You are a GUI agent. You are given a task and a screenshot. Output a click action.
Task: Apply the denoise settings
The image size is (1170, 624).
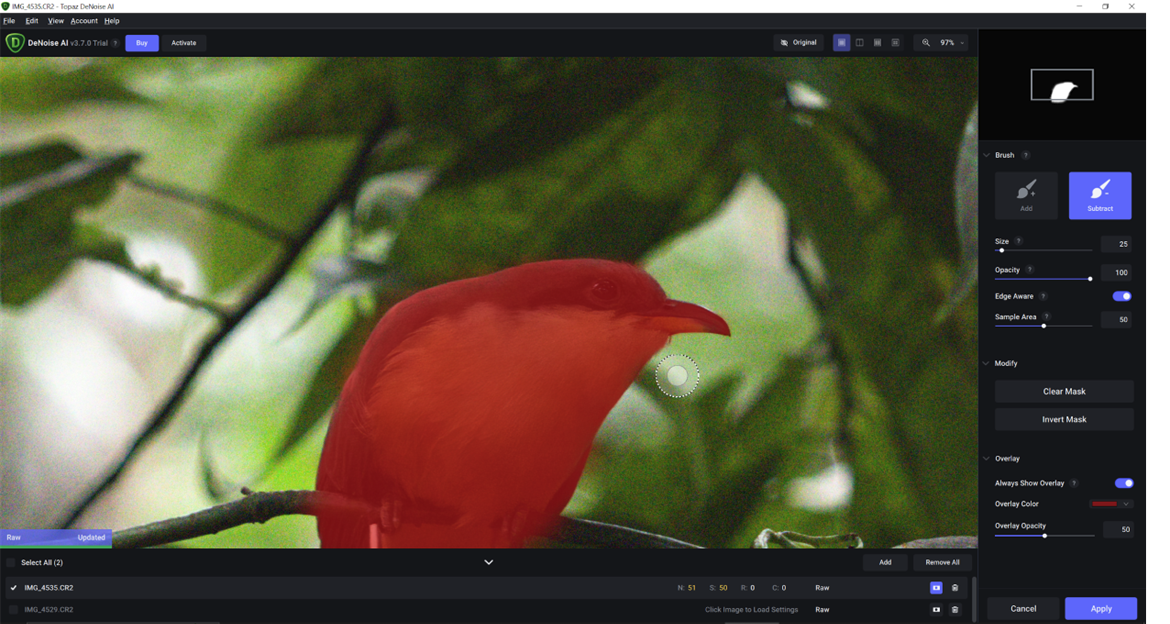pyautogui.click(x=1100, y=608)
